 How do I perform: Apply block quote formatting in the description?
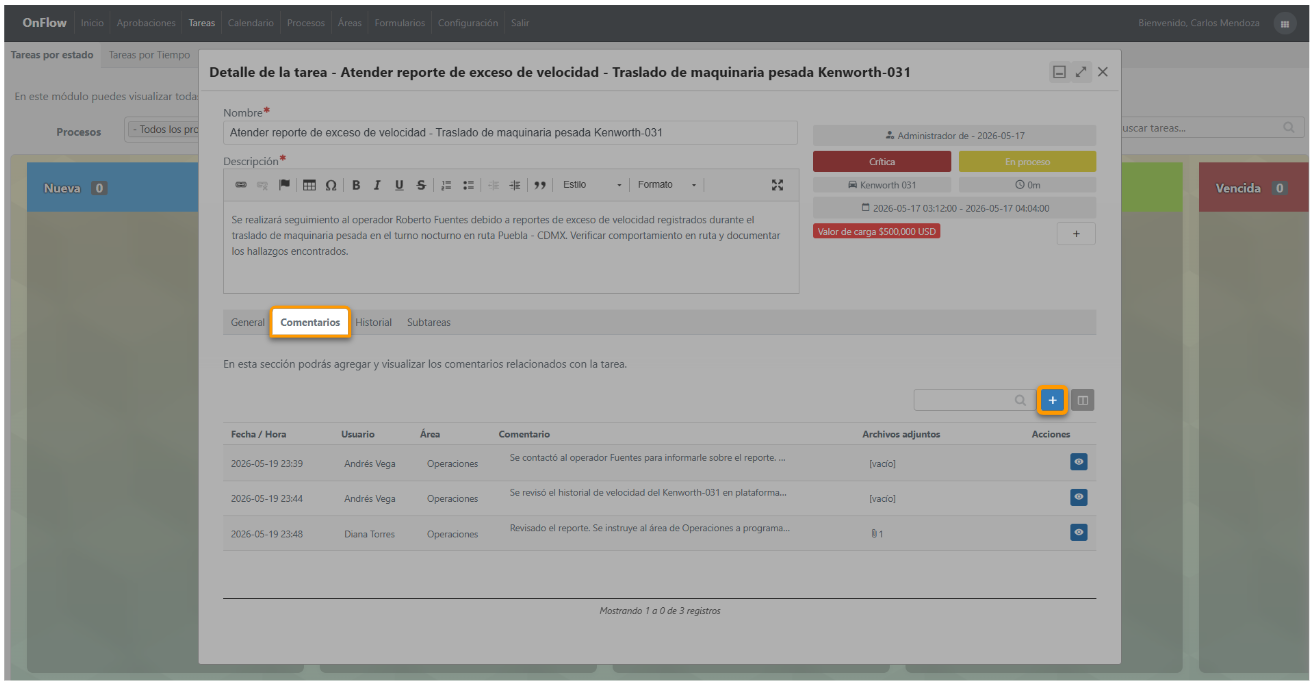click(x=540, y=185)
